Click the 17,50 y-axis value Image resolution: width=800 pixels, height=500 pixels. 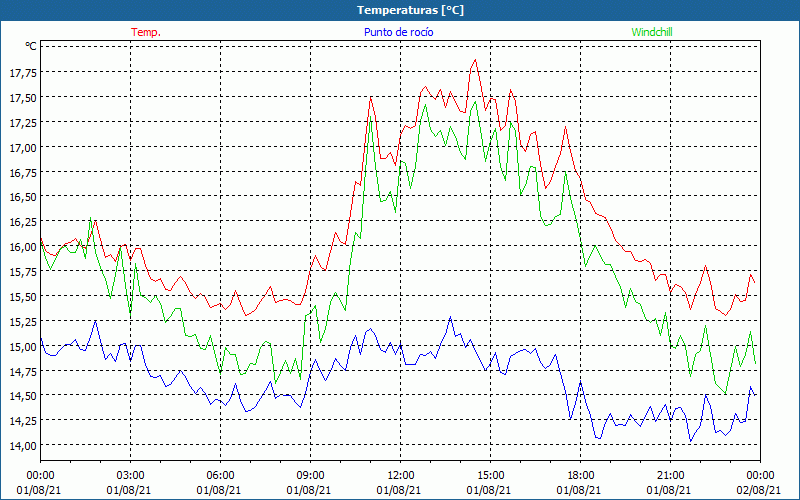pos(23,97)
